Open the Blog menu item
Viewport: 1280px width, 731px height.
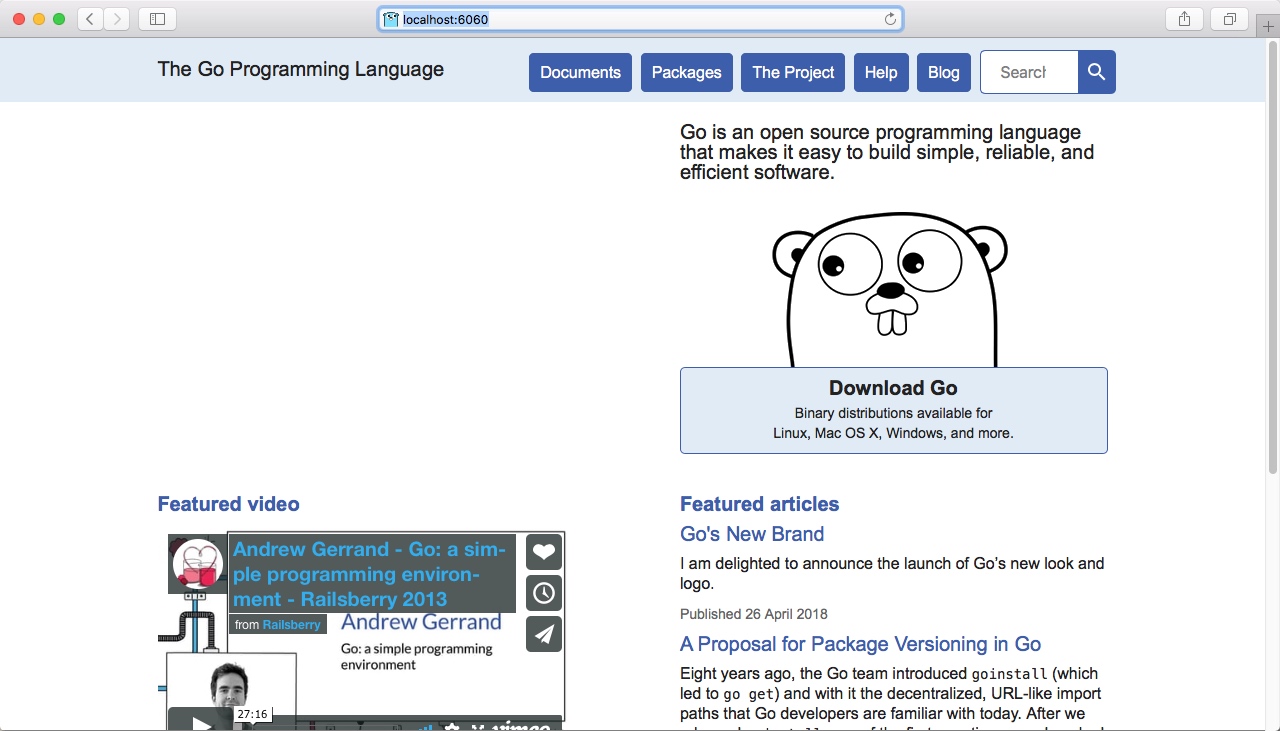(943, 72)
